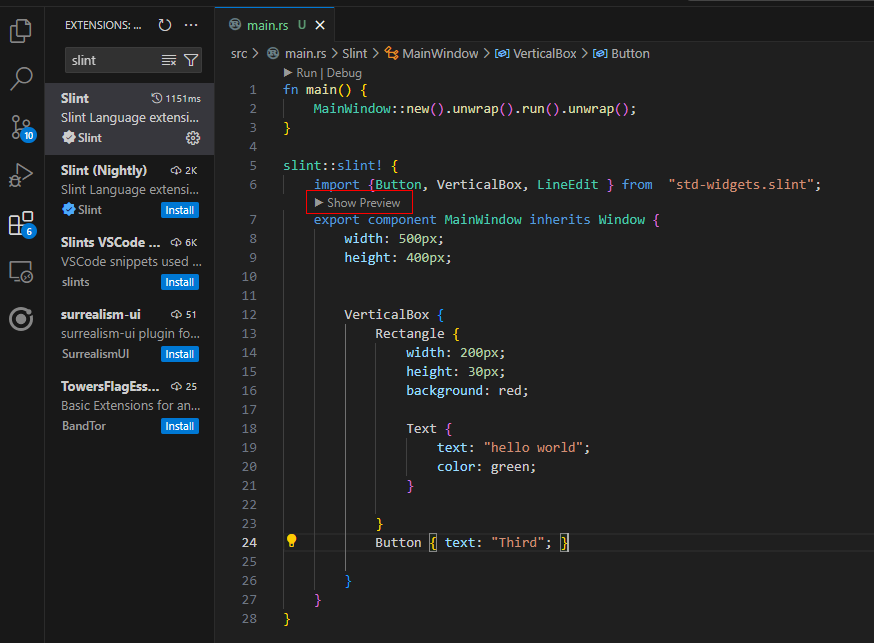The height and width of the screenshot is (643, 874).
Task: Install the surrealism-ui plugin
Action: 179,353
